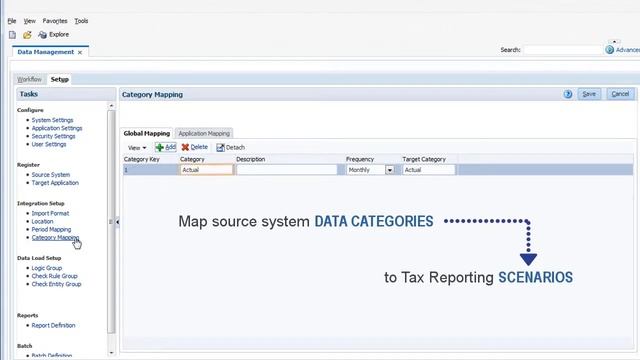The height and width of the screenshot is (360, 640).
Task: Delete the selected category mapping
Action: pos(195,147)
